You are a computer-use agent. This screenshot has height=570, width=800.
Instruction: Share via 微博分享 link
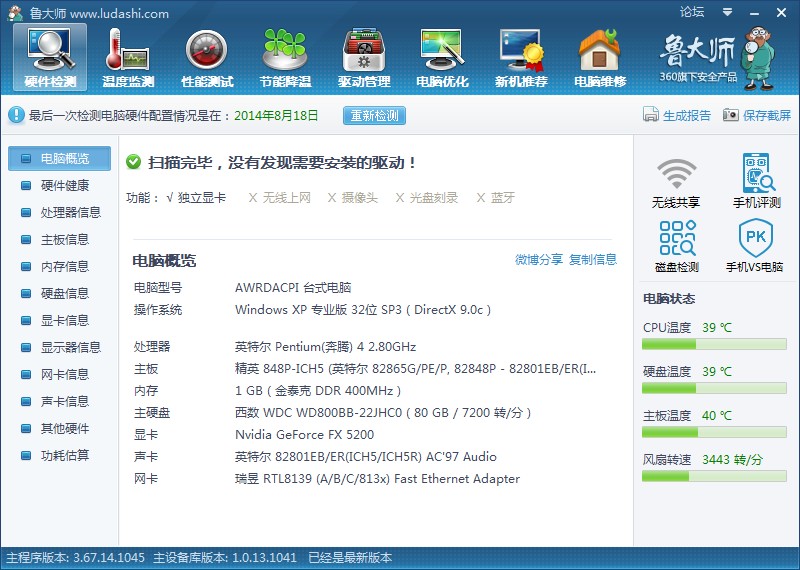pyautogui.click(x=539, y=260)
